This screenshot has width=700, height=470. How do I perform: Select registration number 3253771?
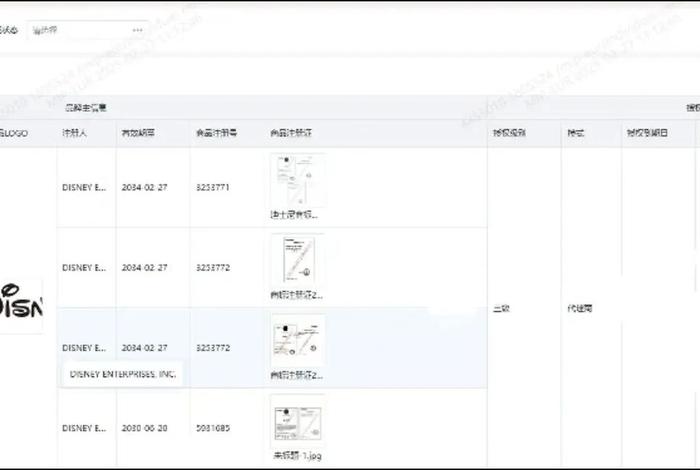(212, 187)
